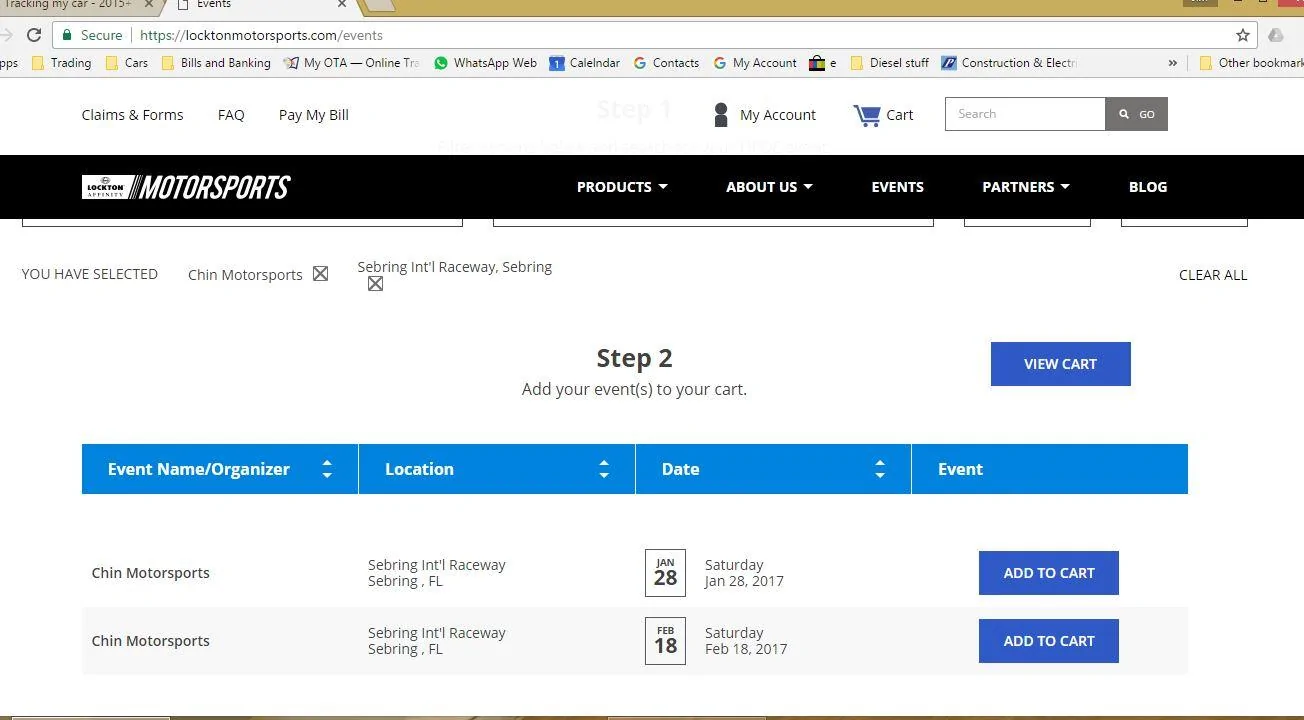This screenshot has height=720, width=1304.
Task: Open the WhatsApp Web bookmark
Action: (486, 63)
